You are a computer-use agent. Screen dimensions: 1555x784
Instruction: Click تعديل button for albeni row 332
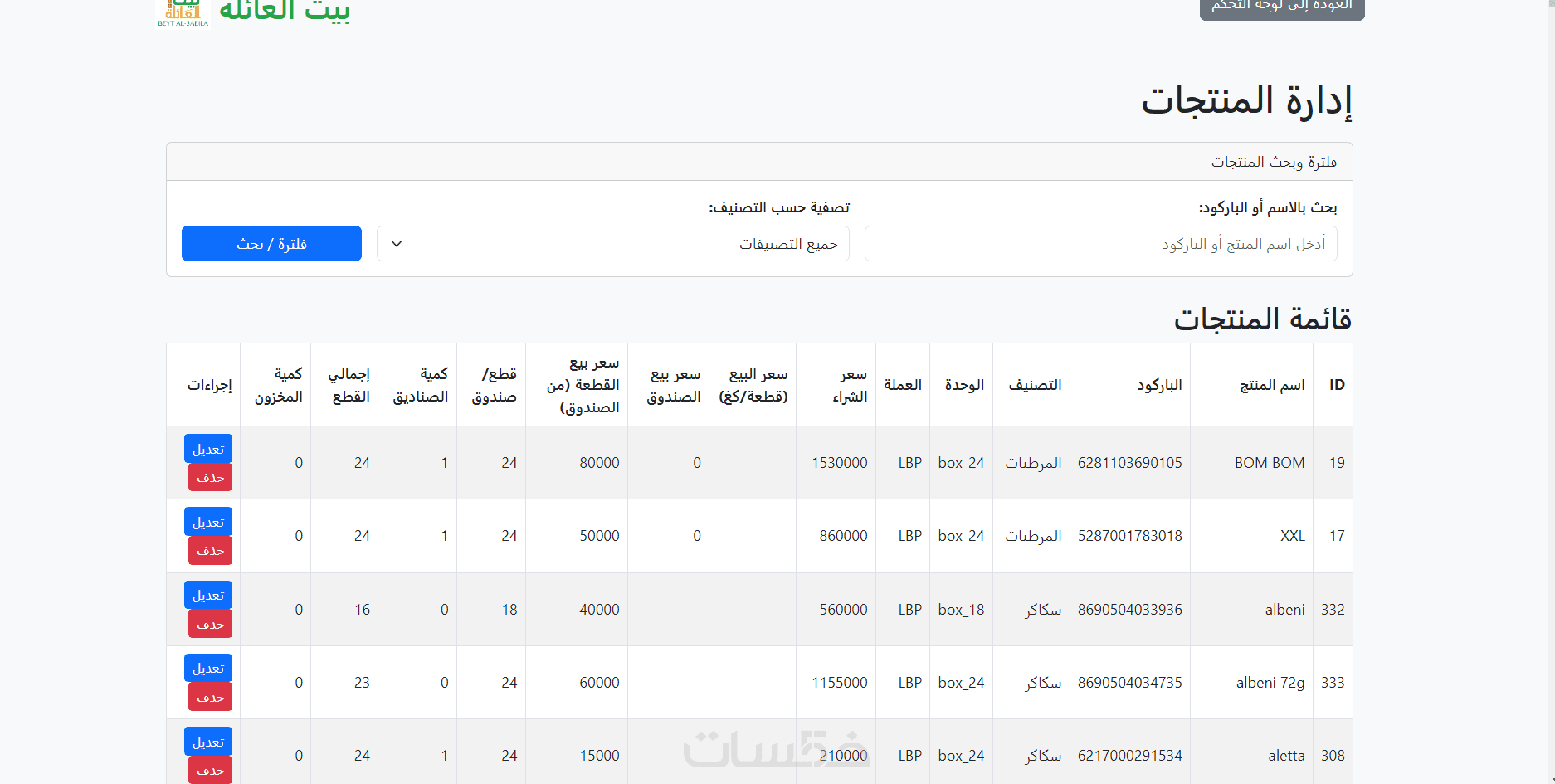[208, 595]
